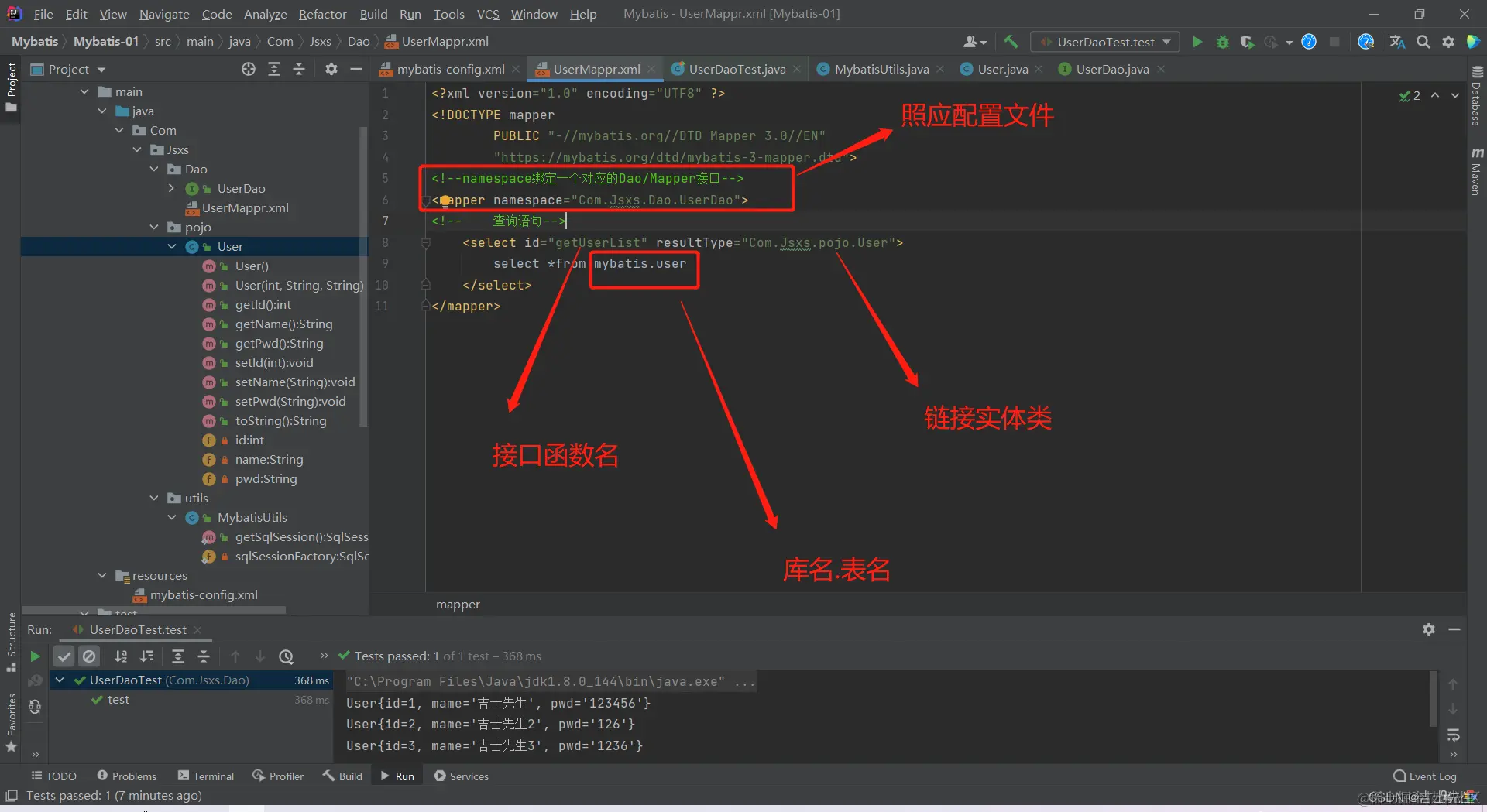Viewport: 1487px width, 812px height.
Task: Toggle Show Passed tests checkmark
Action: click(x=64, y=656)
